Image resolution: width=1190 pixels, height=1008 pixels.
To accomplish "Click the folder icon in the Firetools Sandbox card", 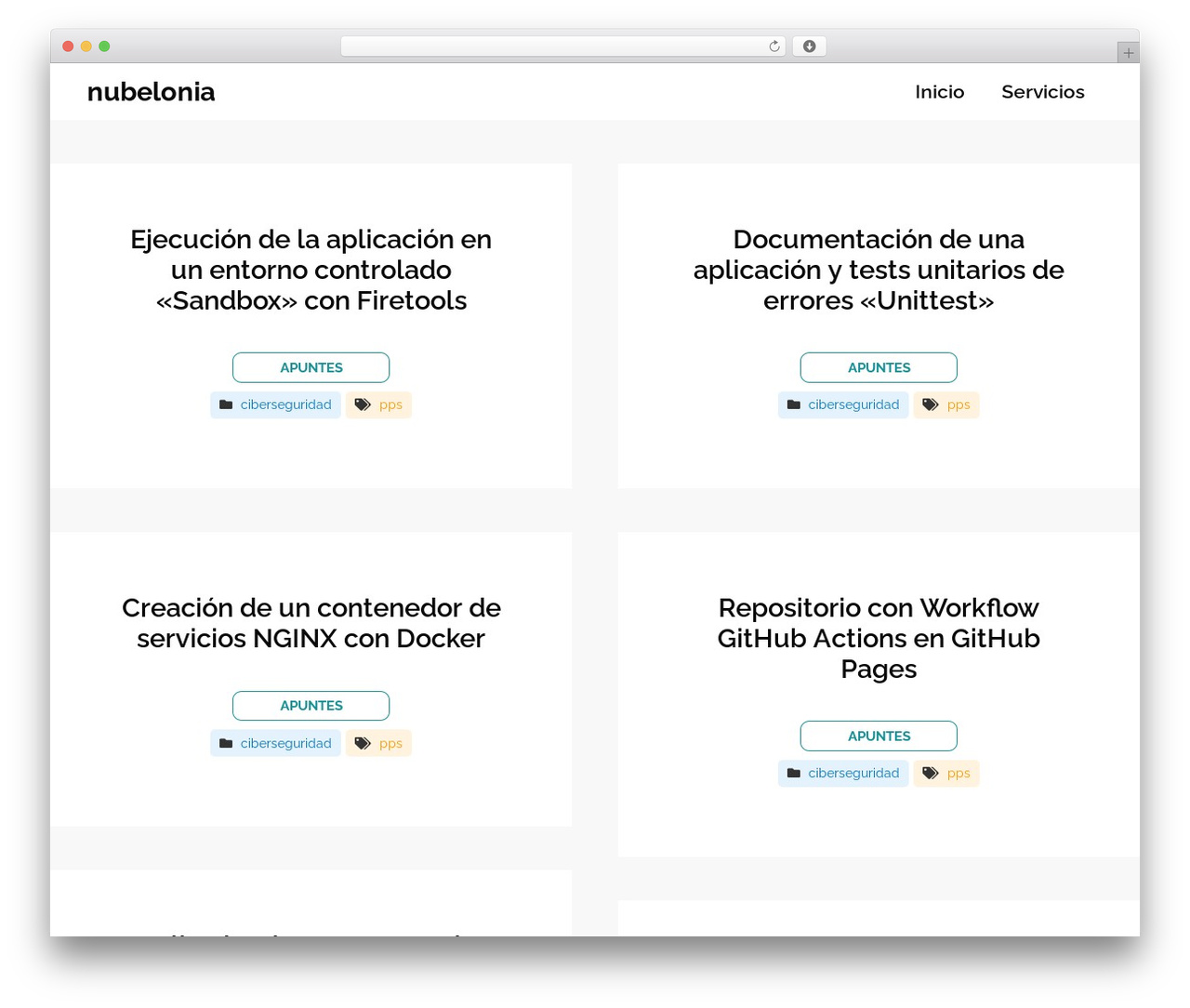I will [226, 405].
